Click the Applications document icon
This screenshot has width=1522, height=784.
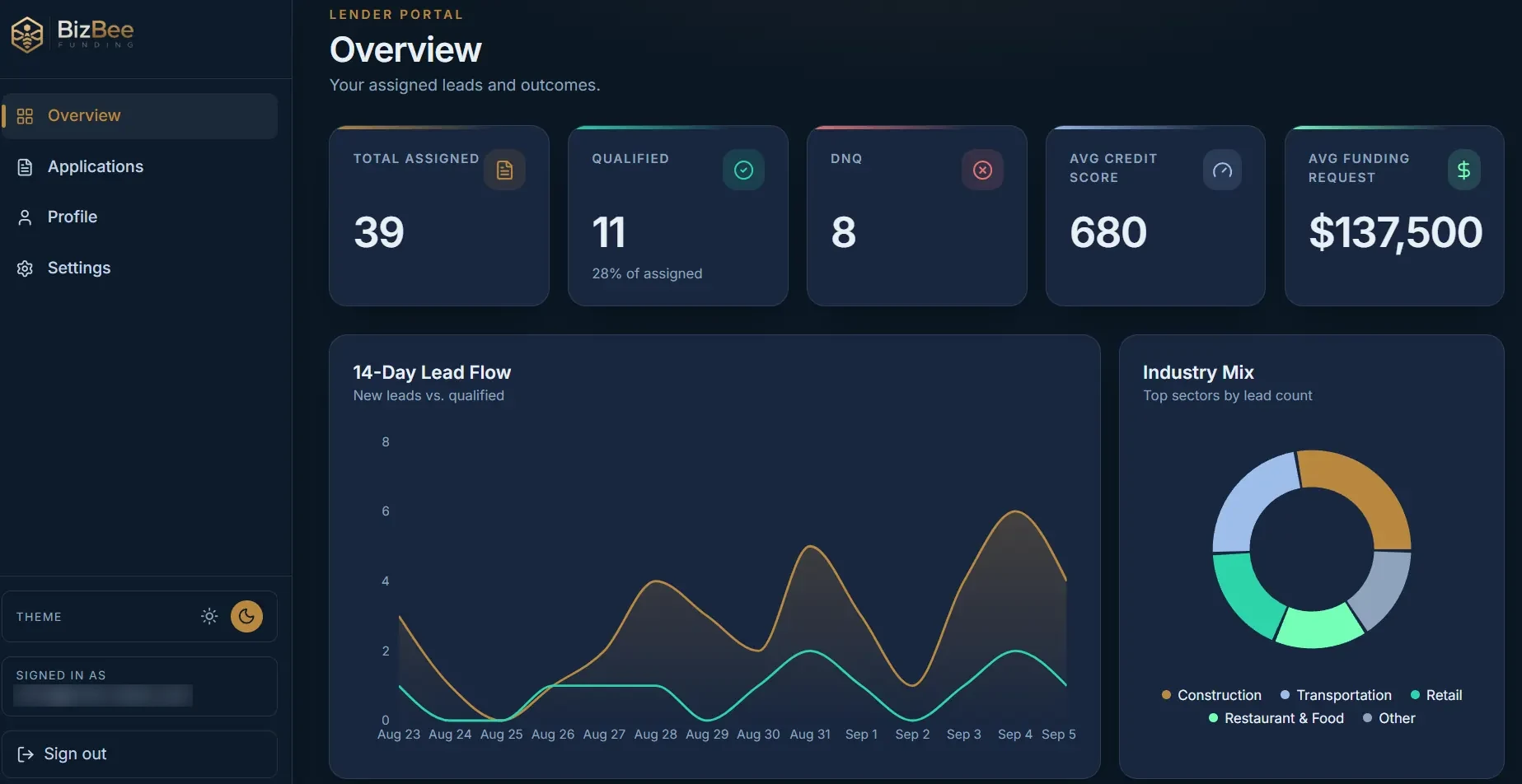tap(25, 167)
